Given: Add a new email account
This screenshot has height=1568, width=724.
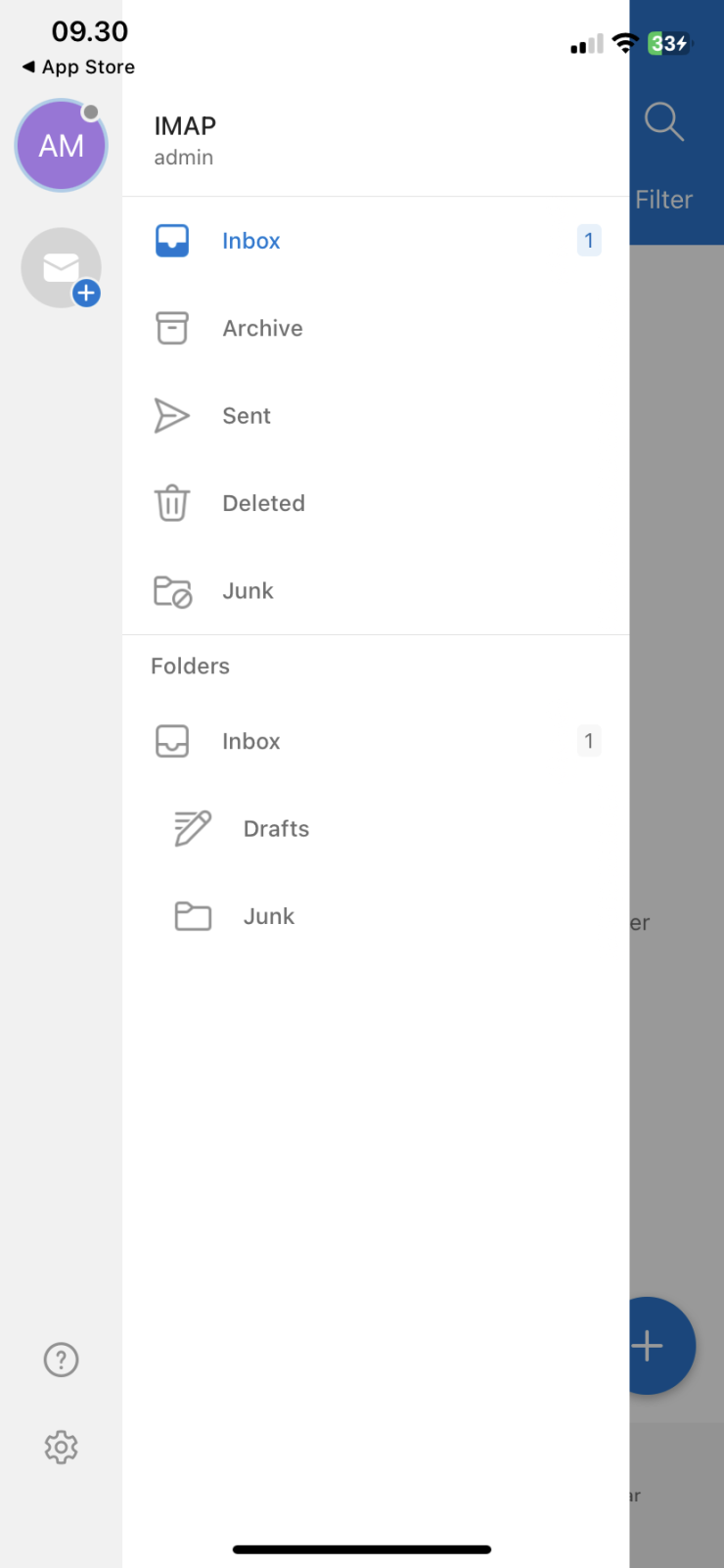Looking at the screenshot, I should coord(61,267).
